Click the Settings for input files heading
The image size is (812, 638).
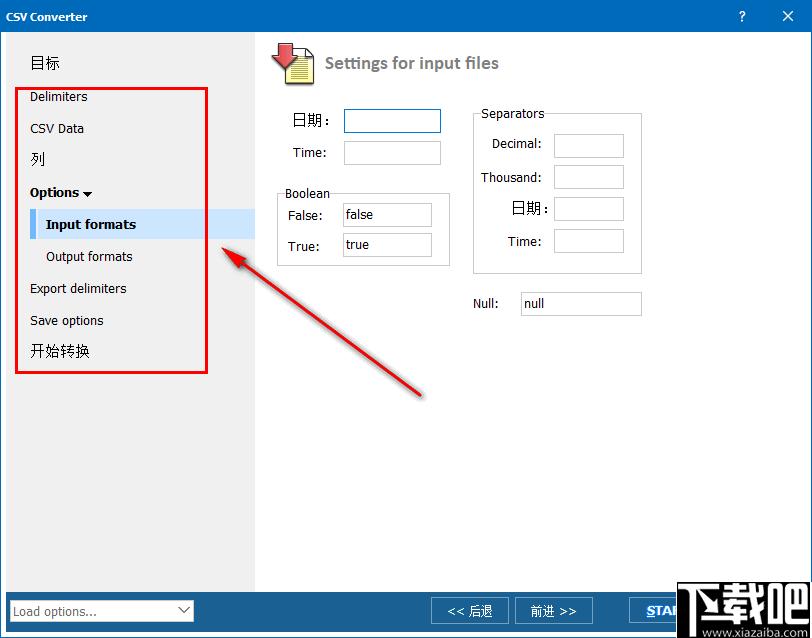412,63
